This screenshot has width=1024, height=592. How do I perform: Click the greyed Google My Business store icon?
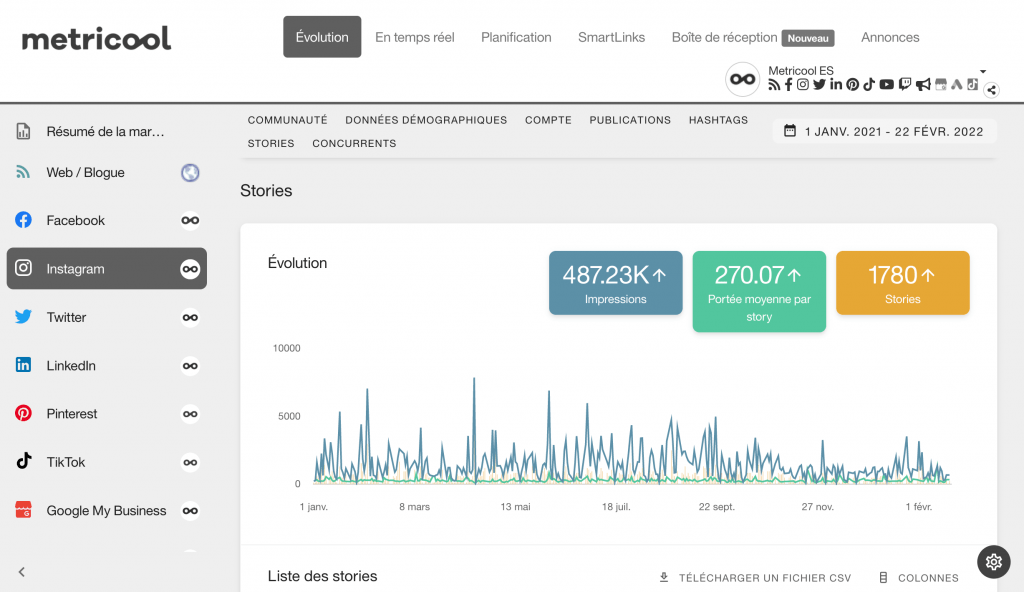(941, 84)
